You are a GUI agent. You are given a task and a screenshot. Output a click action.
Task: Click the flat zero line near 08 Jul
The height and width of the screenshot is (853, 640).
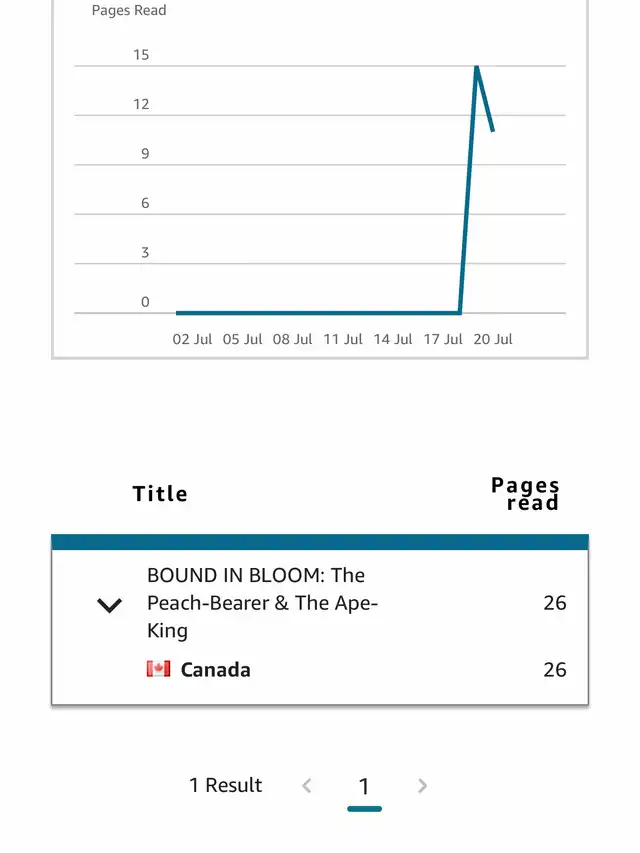[292, 313]
